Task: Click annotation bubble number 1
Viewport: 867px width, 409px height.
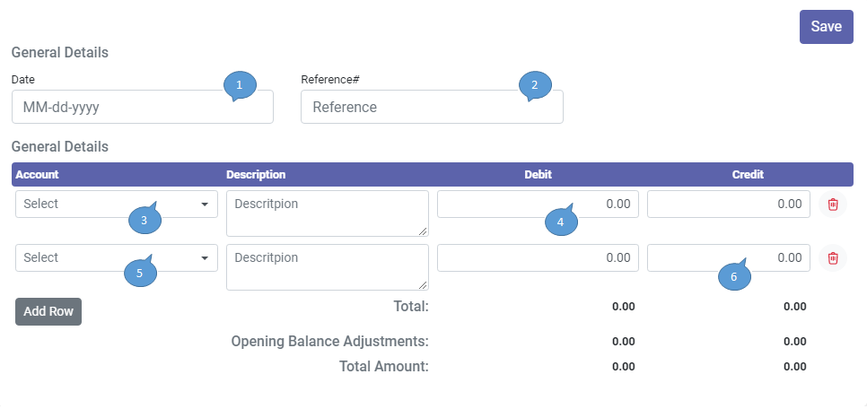Action: (239, 85)
